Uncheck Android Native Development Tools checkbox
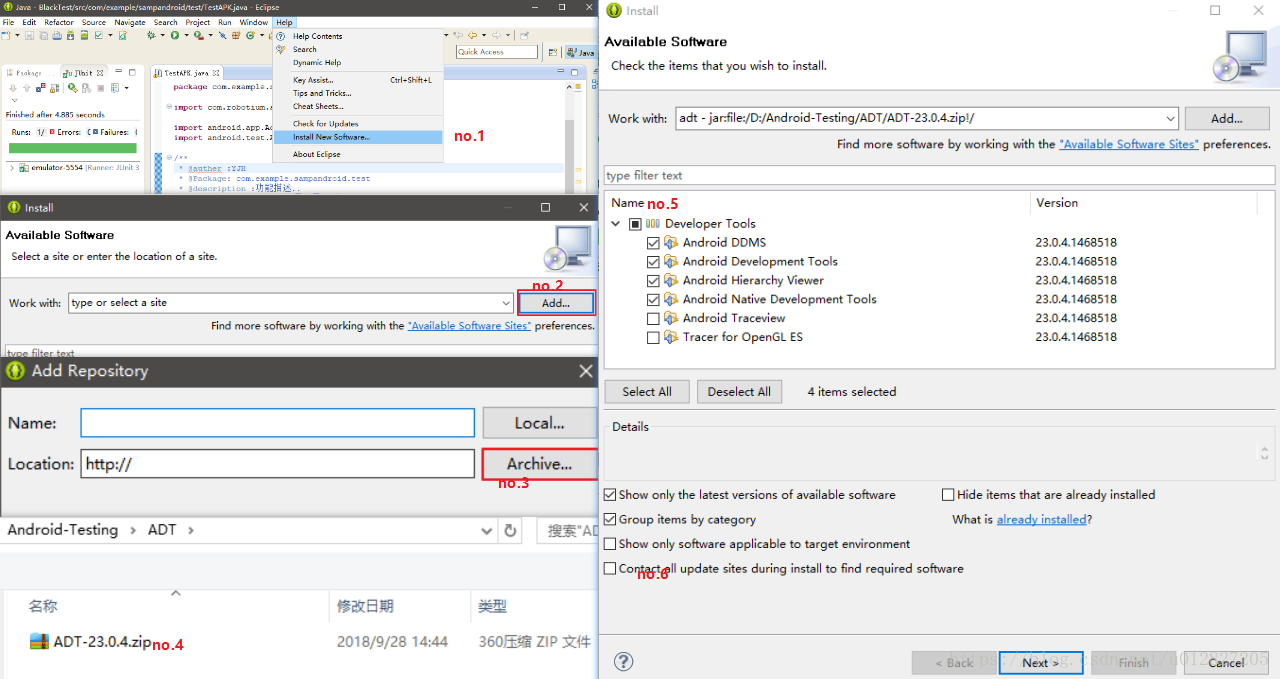The width and height of the screenshot is (1280, 679). tap(653, 300)
